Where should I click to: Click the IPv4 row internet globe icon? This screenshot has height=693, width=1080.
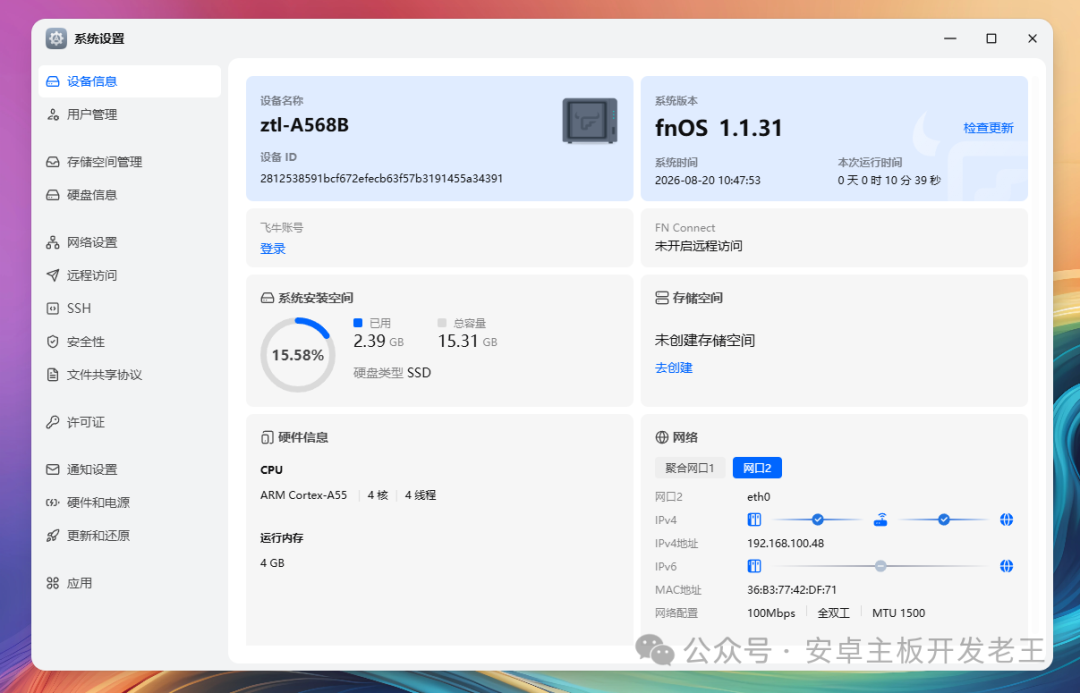tap(1006, 519)
